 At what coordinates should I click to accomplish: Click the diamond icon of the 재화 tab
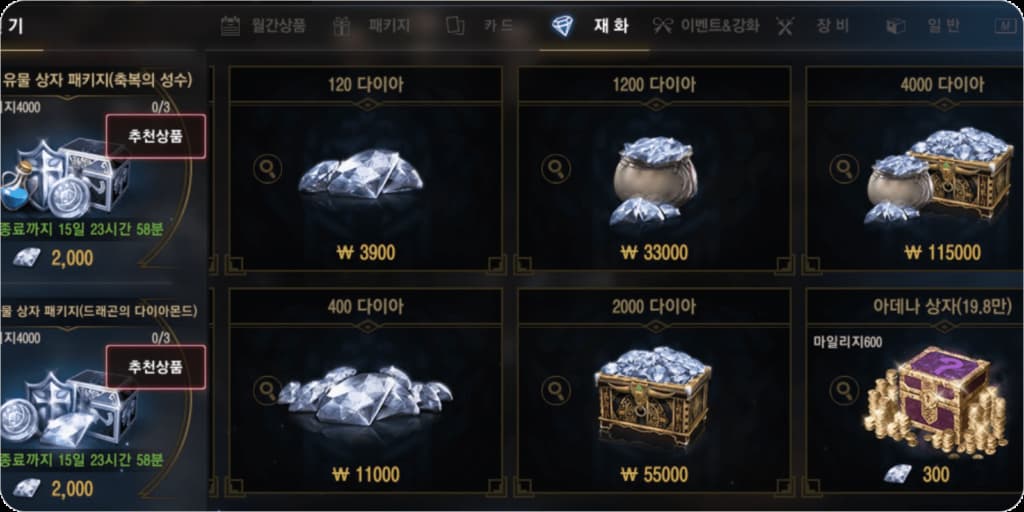click(562, 26)
